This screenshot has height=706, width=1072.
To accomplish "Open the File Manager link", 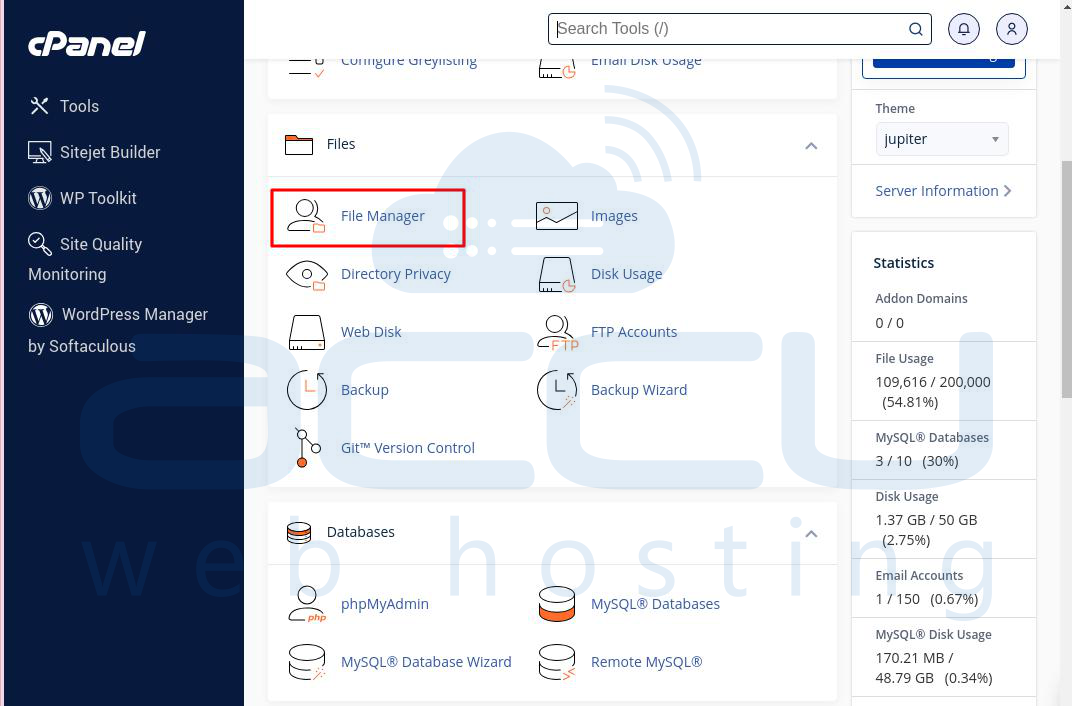I will pos(383,216).
